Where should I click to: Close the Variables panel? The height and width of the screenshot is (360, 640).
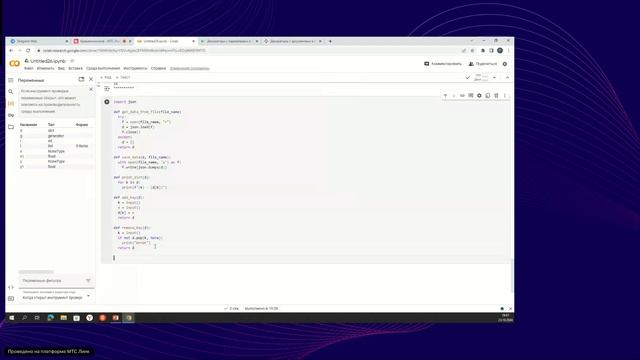tap(91, 79)
